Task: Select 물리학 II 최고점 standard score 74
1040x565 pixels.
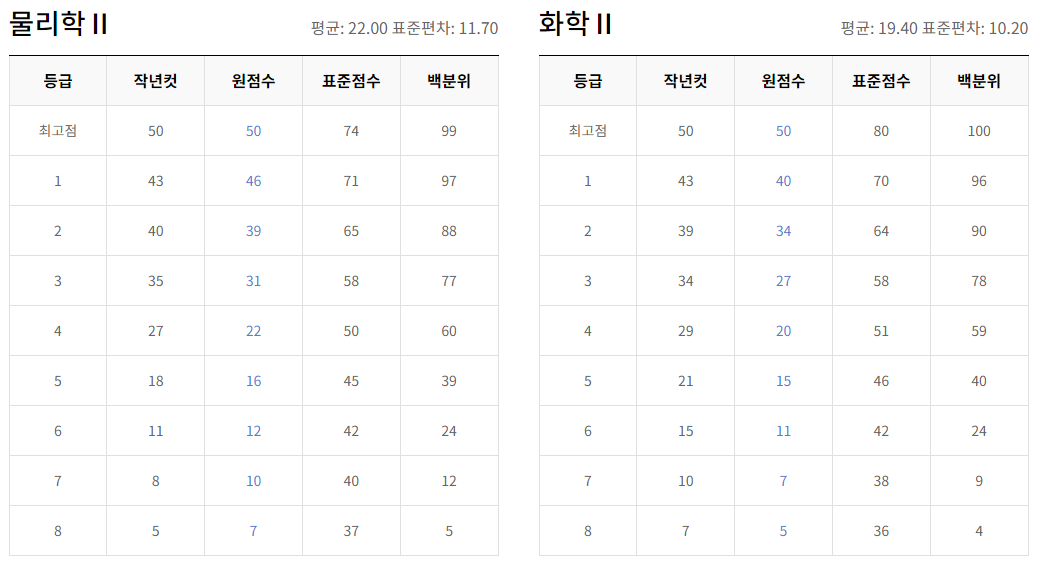Action: tap(352, 131)
